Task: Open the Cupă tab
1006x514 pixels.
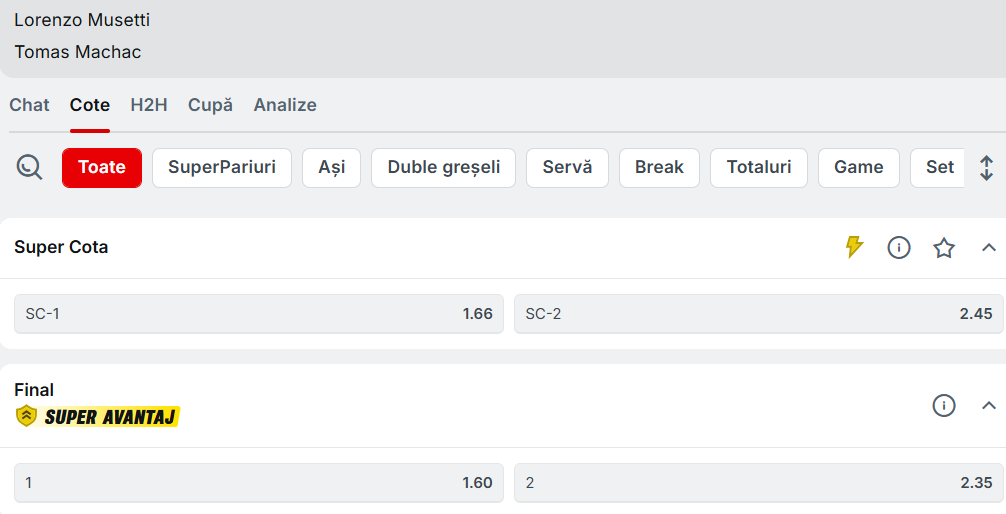Action: click(x=210, y=105)
